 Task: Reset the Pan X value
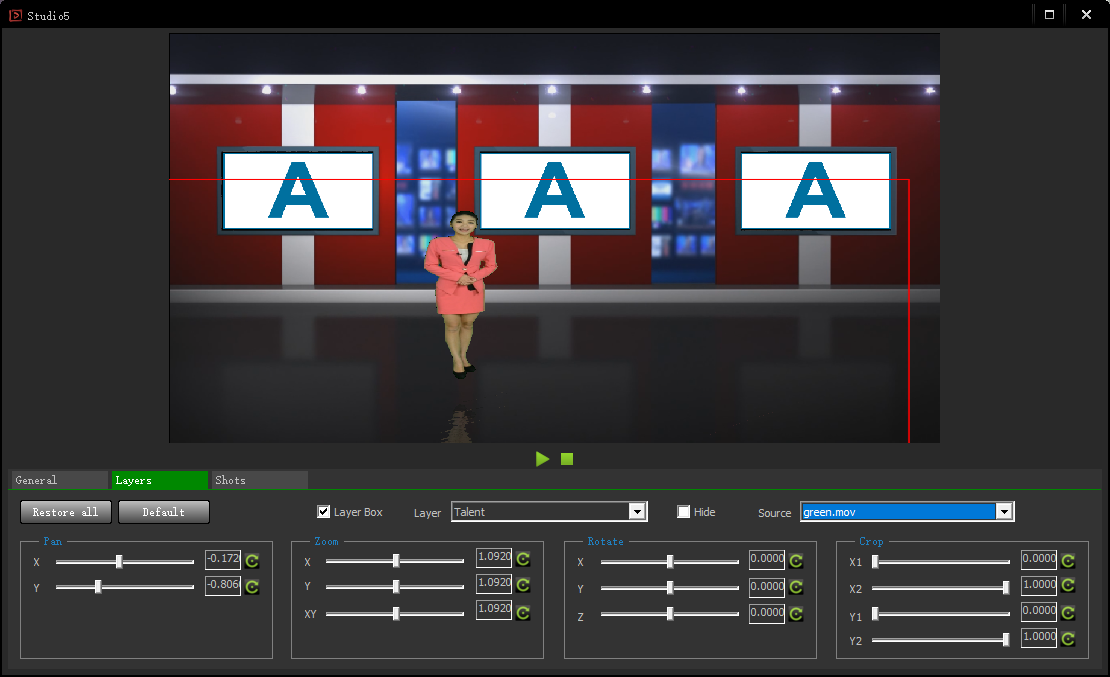(x=252, y=561)
